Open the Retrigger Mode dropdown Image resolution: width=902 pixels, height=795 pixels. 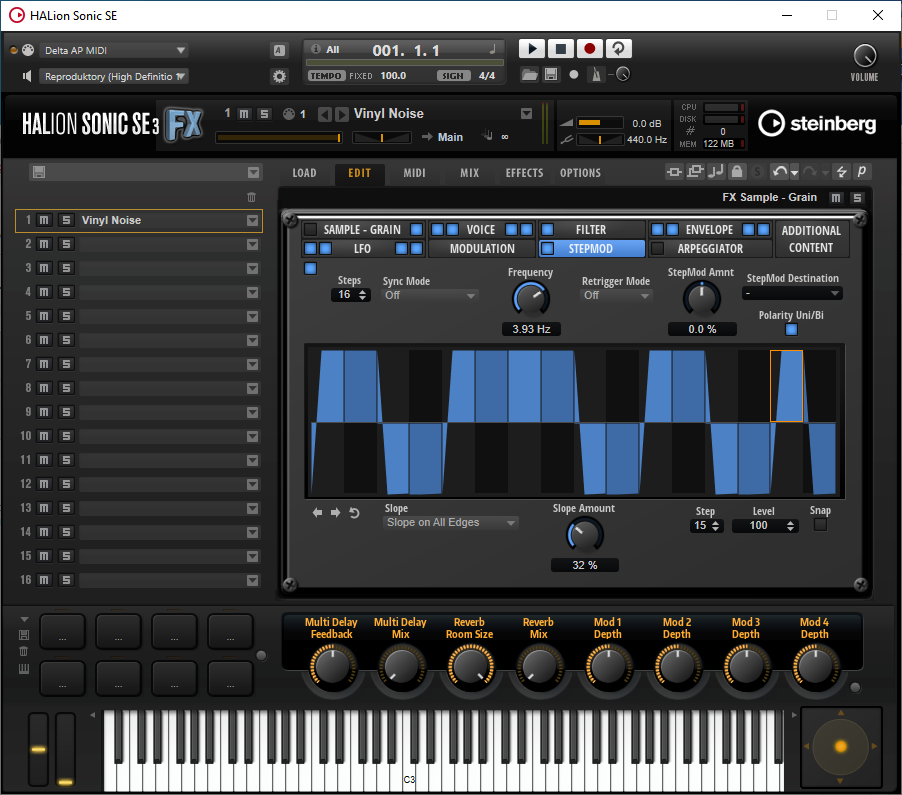pyautogui.click(x=616, y=295)
